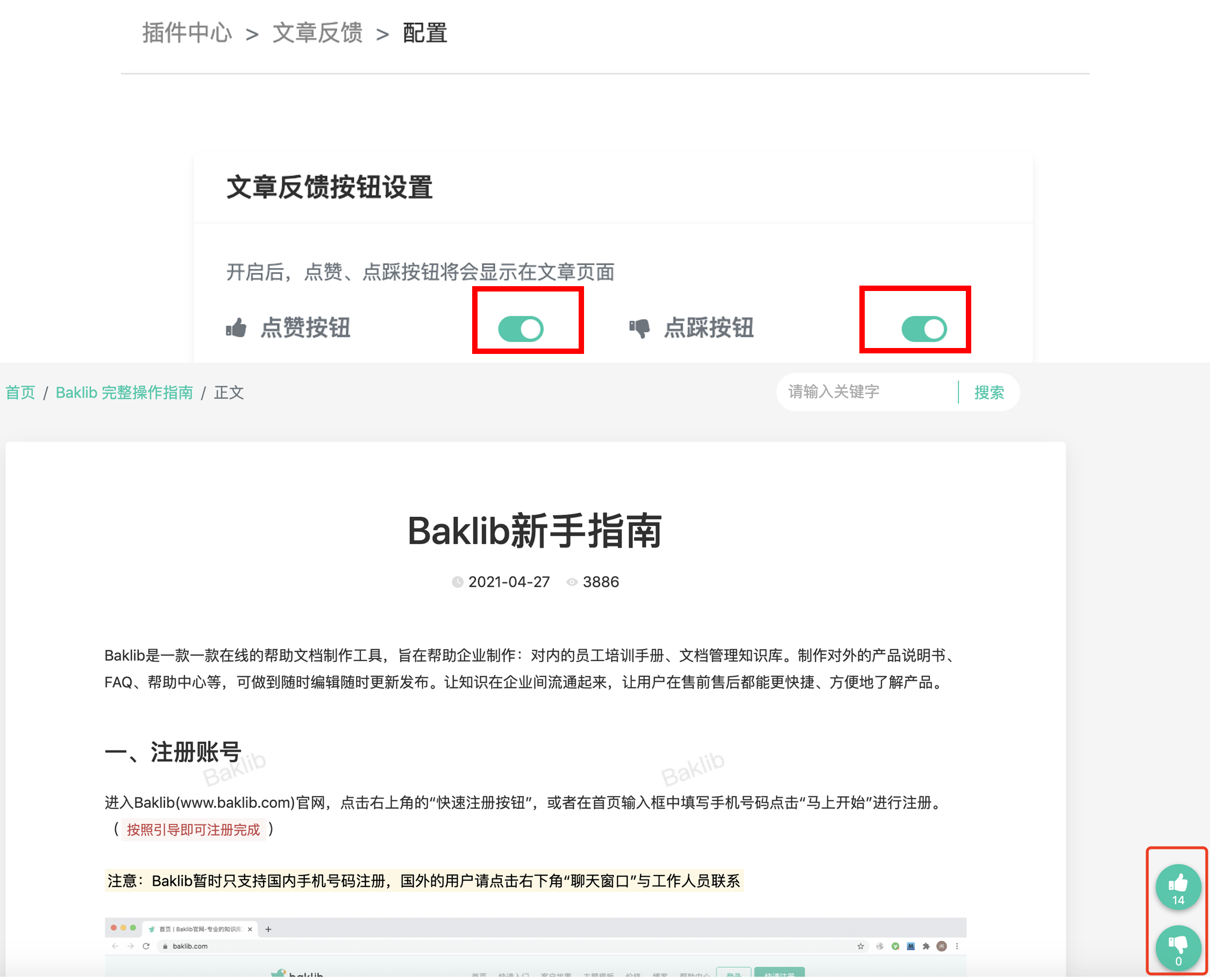Click the 搜索 button
Screen dimensions: 1210x980
[989, 392]
